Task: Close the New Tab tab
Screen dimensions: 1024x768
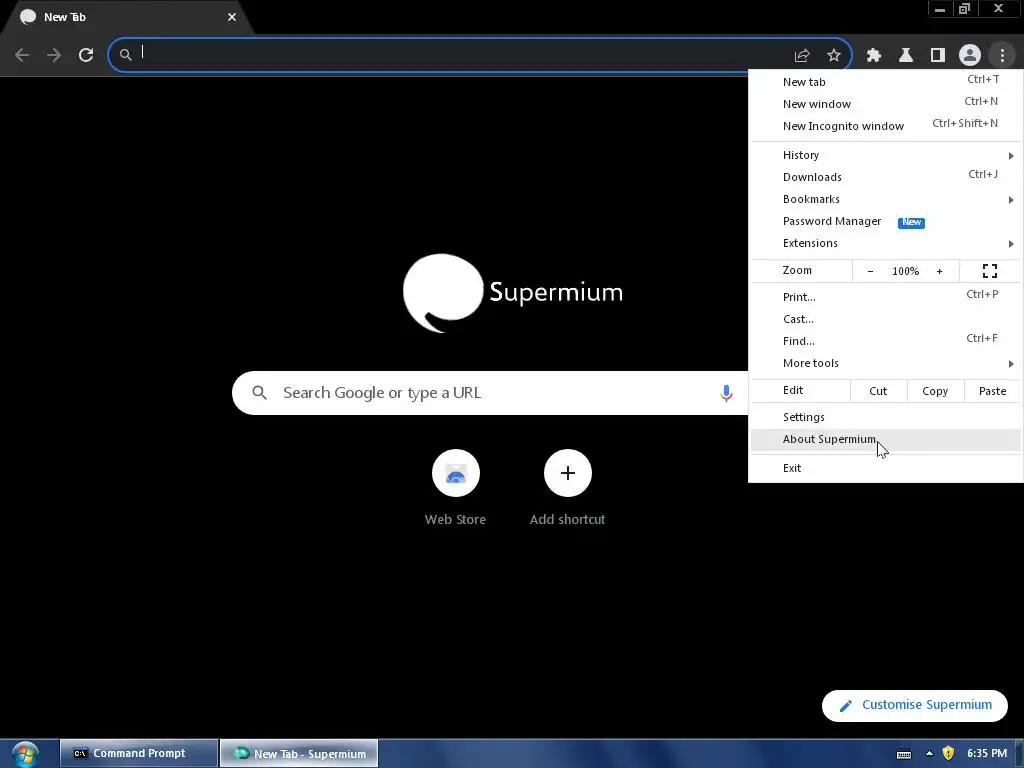Action: [232, 17]
